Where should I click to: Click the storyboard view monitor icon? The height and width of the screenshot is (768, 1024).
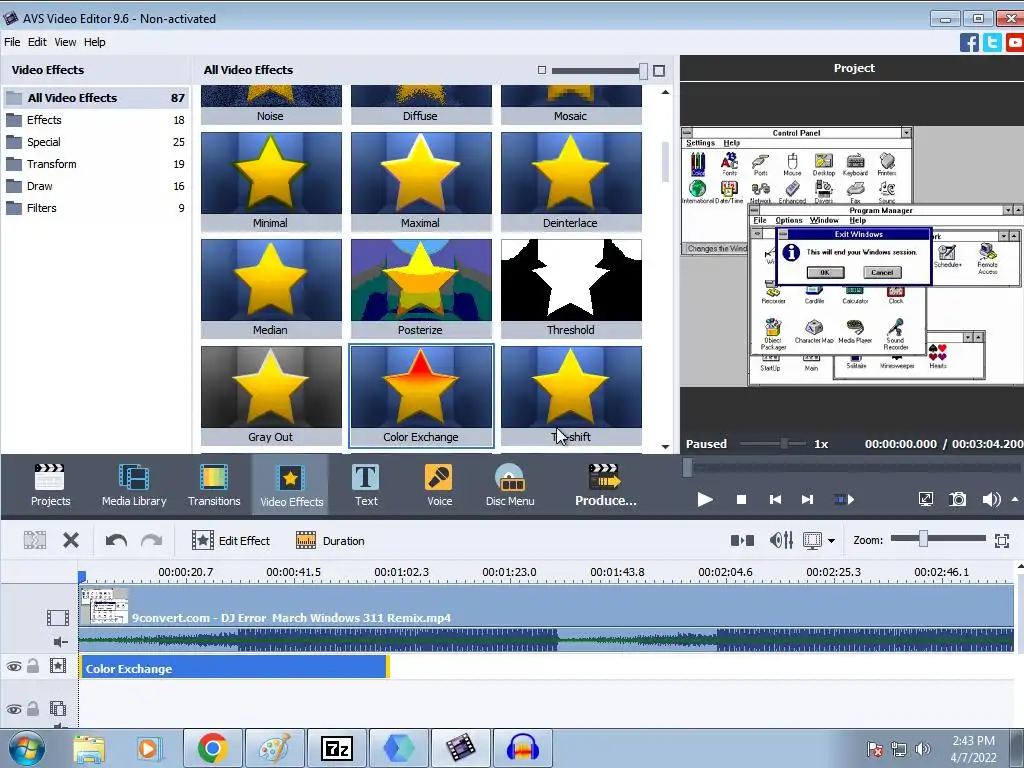[x=812, y=540]
